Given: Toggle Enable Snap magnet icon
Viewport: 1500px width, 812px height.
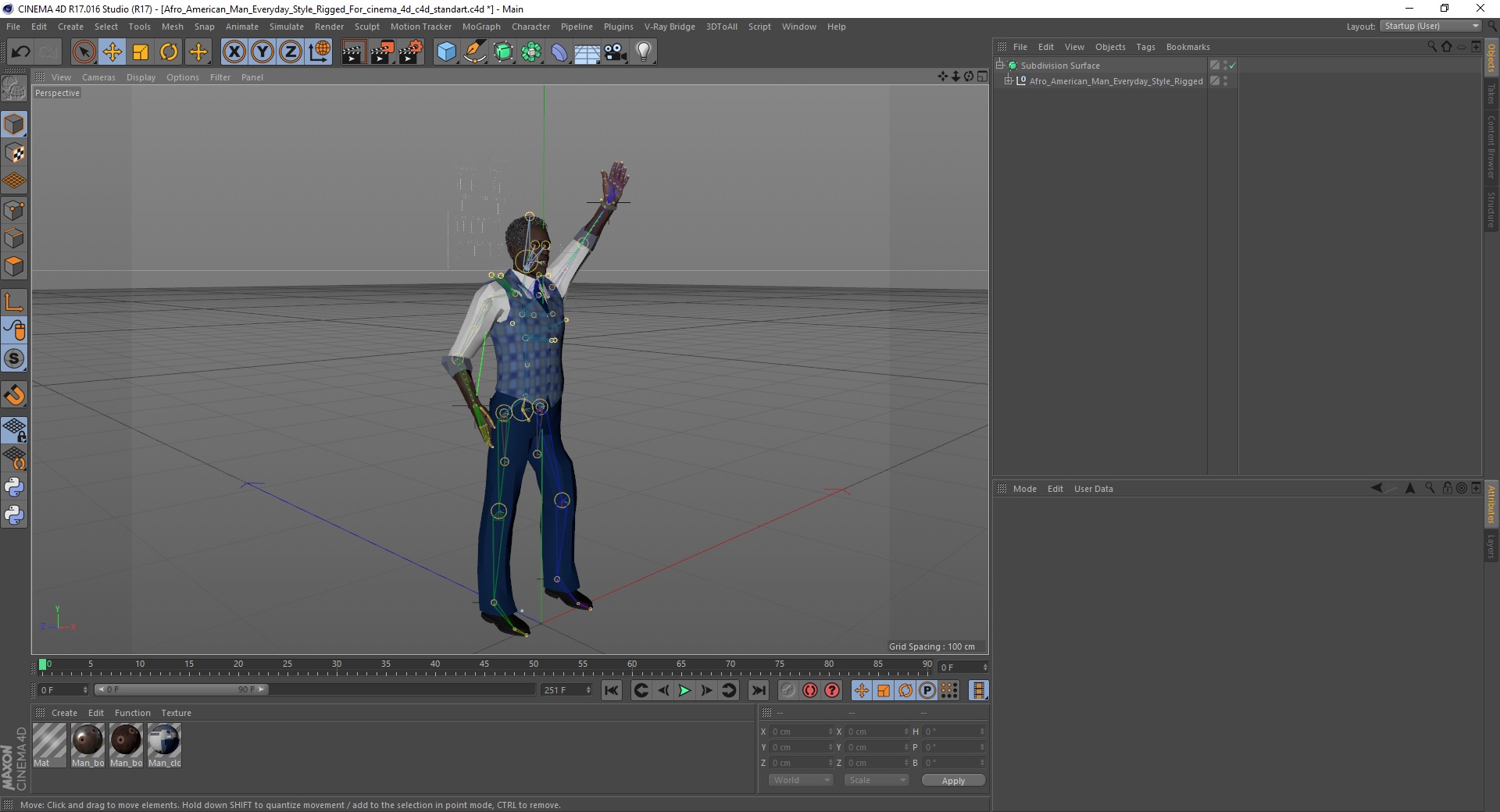Looking at the screenshot, I should pyautogui.click(x=14, y=394).
